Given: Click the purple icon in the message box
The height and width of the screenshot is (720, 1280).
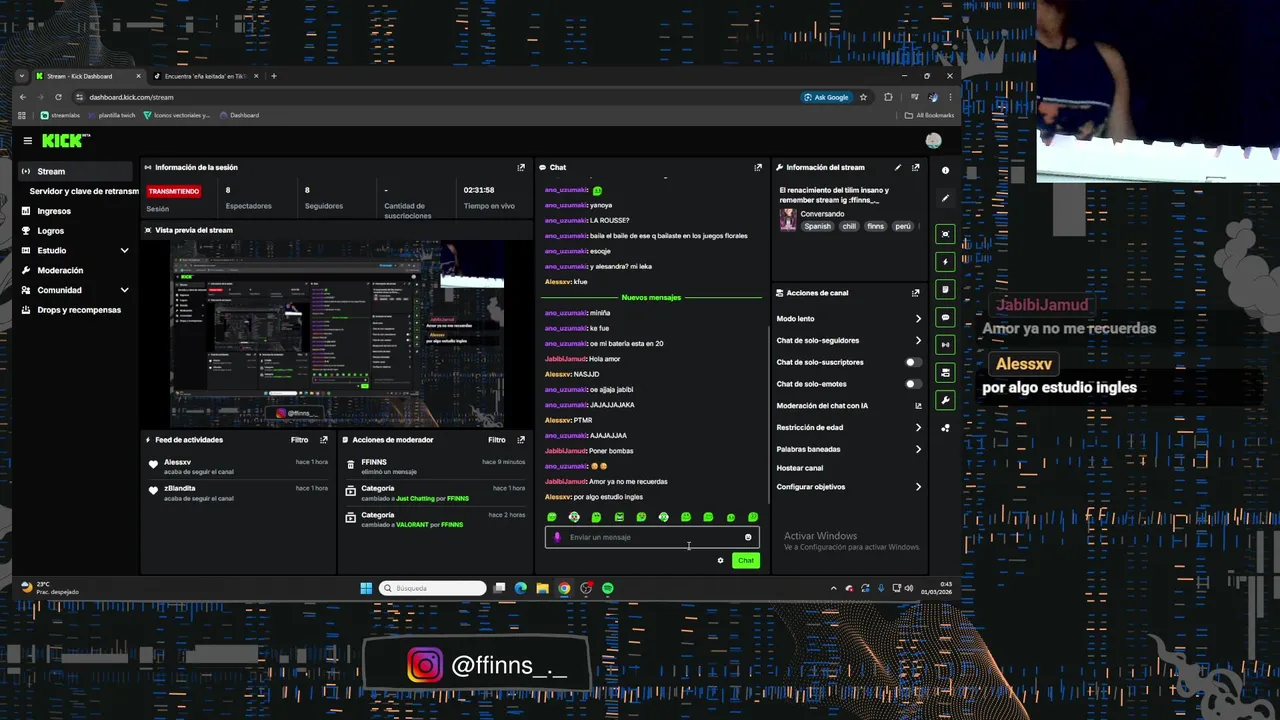Looking at the screenshot, I should (x=558, y=537).
